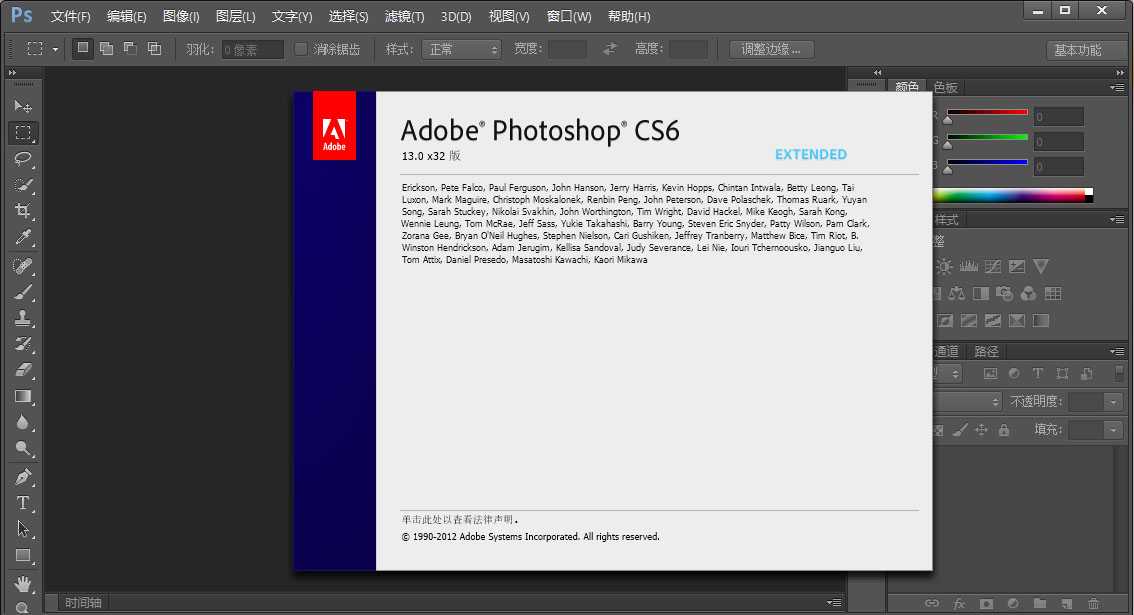Select the Eyedropper tool
This screenshot has height=615, width=1134.
pos(23,237)
